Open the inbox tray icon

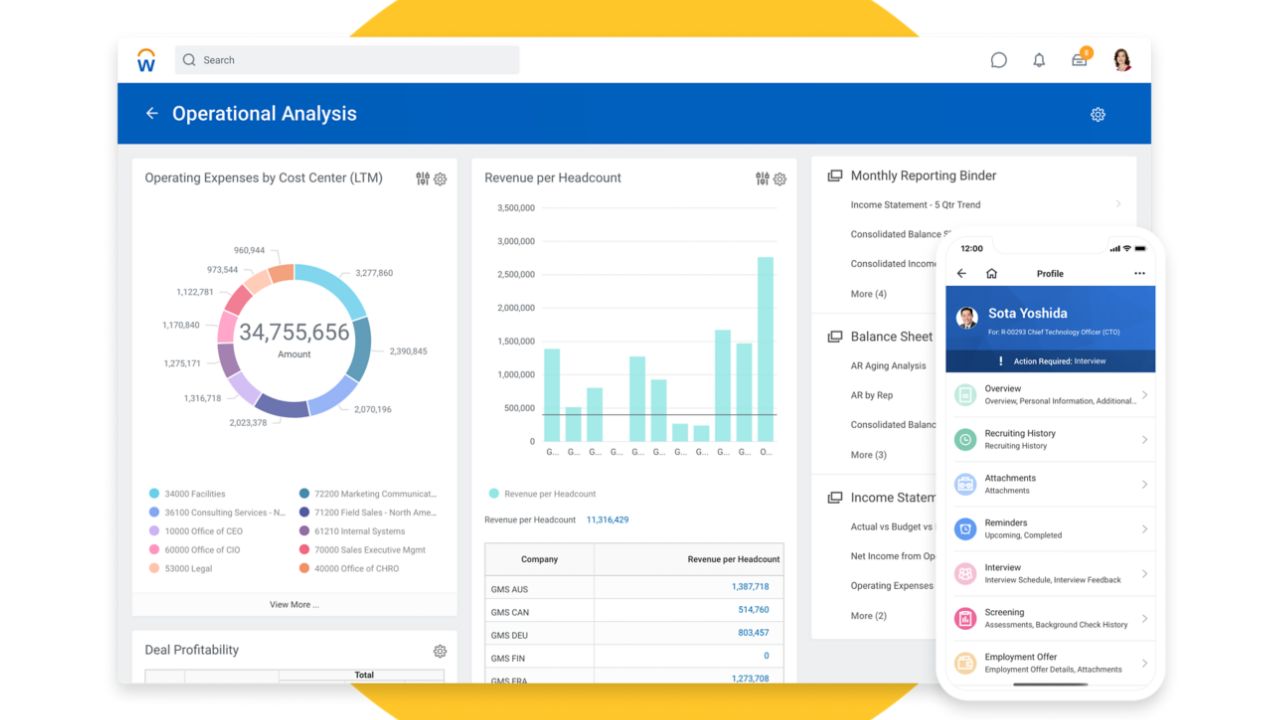click(1080, 59)
